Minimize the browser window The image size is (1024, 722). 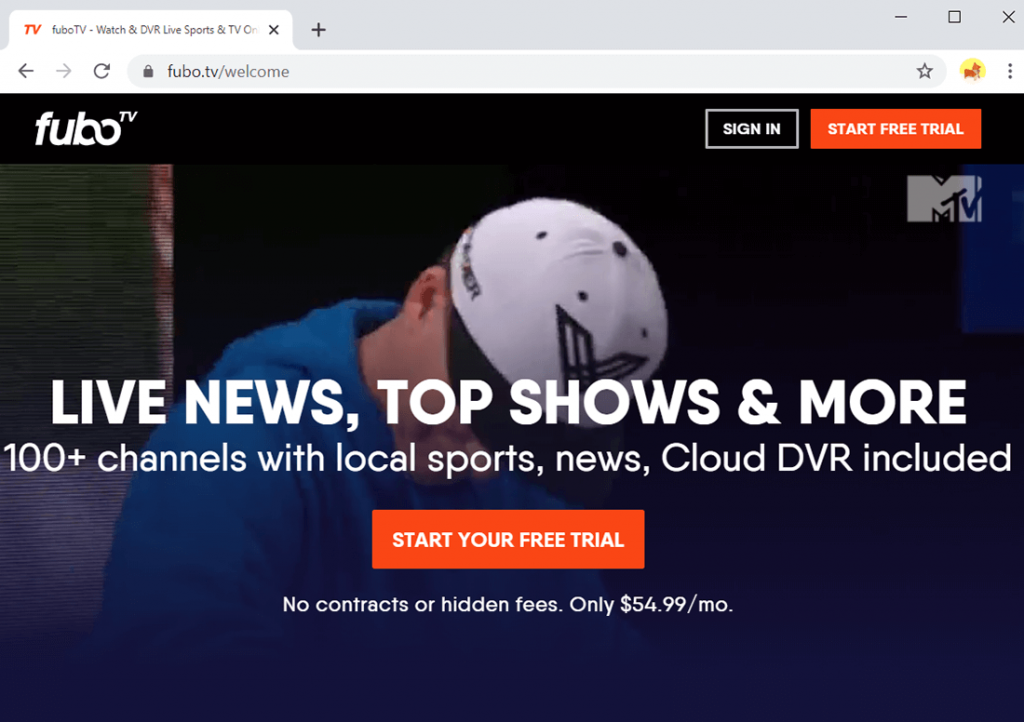[x=901, y=17]
